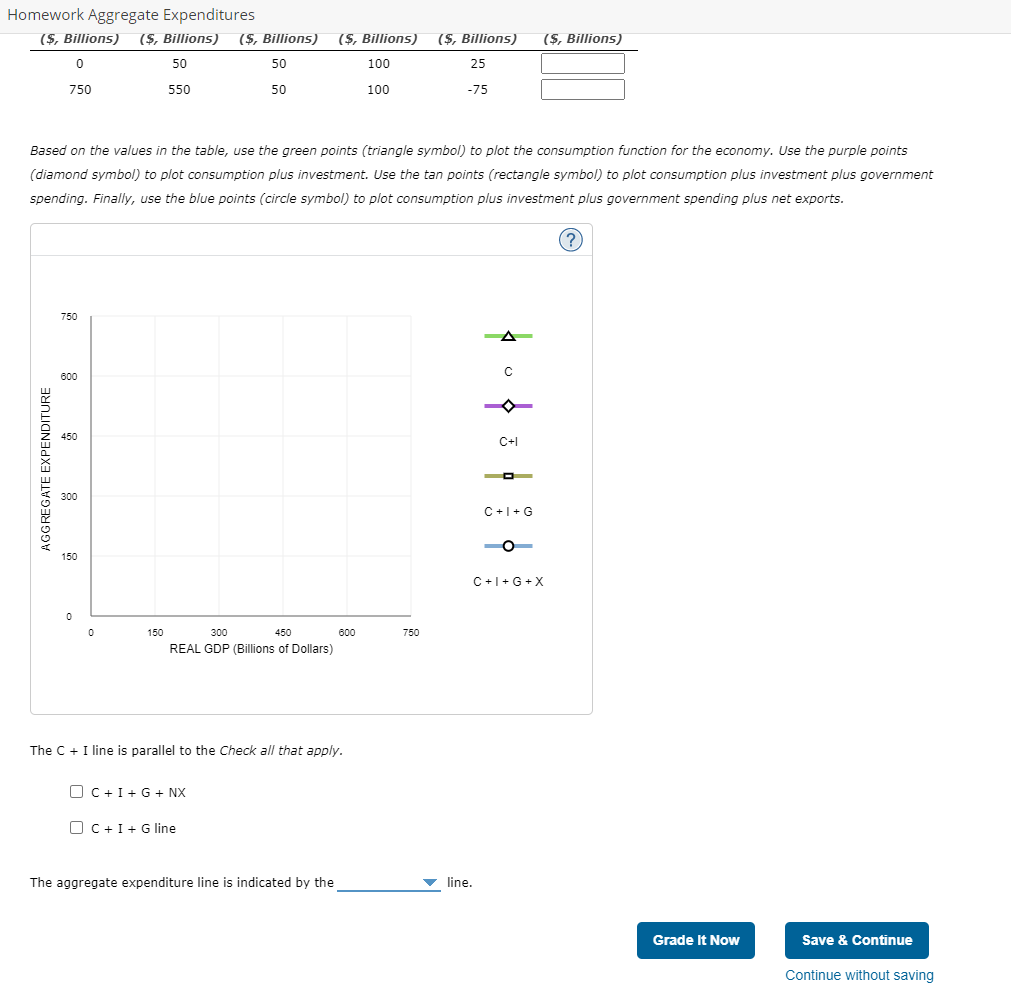Click the first empty table input field
The width and height of the screenshot is (1011, 997).
582,63
